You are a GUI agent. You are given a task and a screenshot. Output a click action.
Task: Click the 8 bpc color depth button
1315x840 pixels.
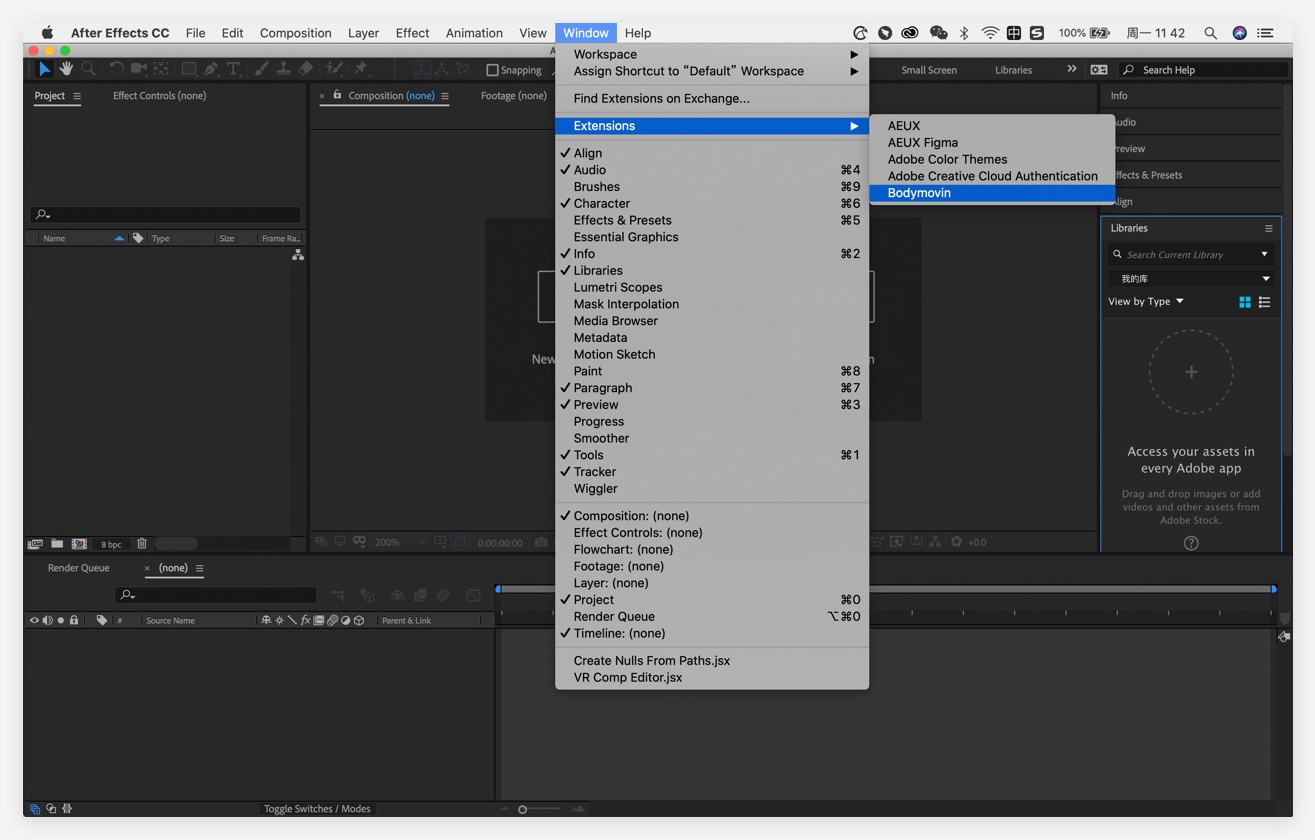point(111,544)
